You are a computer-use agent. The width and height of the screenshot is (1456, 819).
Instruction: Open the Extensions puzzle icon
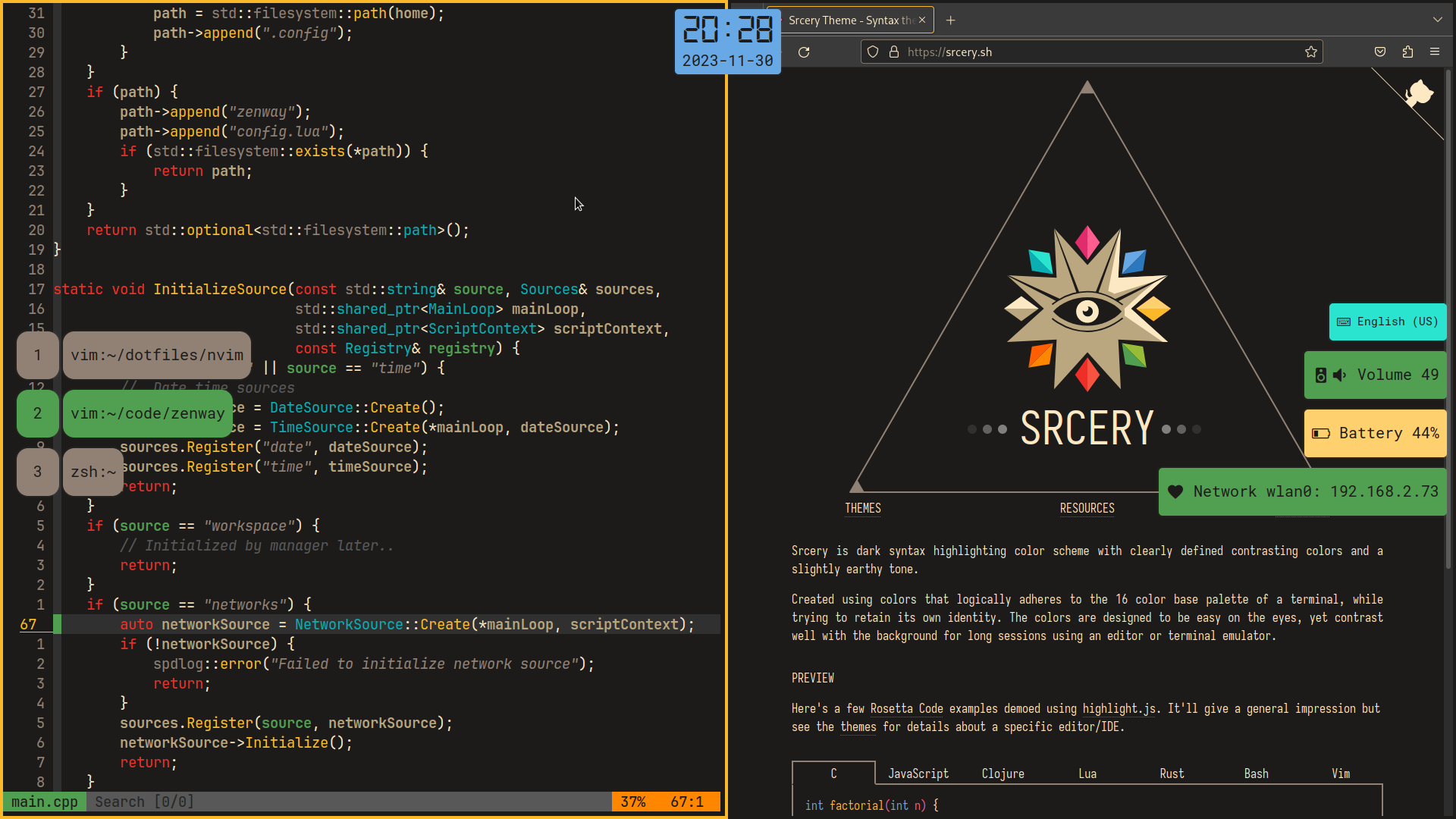coord(1407,52)
